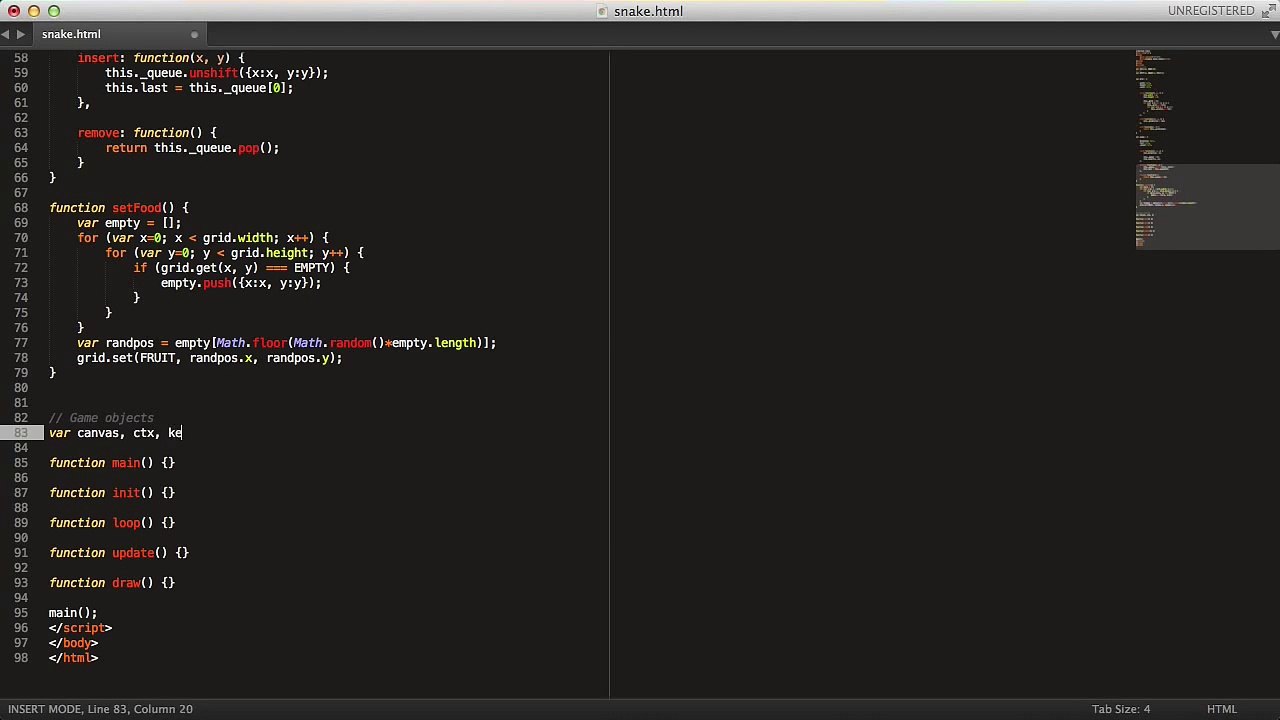Minimize window with yellow button
Screen dimensions: 1280x720
point(34,11)
